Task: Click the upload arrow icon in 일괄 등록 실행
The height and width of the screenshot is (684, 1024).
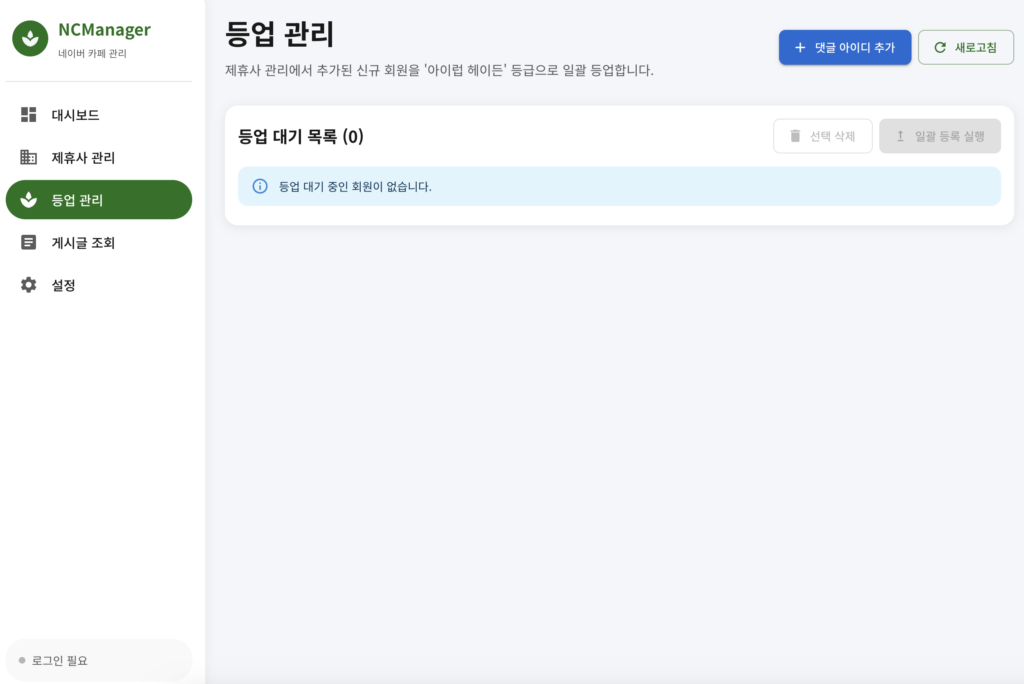Action: click(x=900, y=136)
